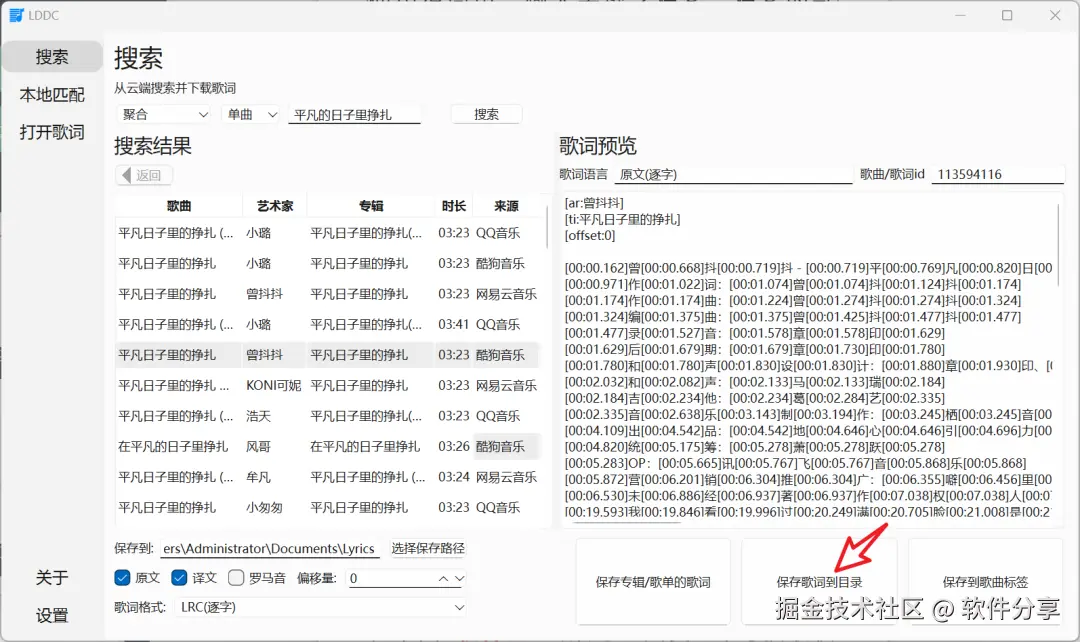Viewport: 1080px width, 642px height.
Task: Expand the 聚合 source dropdown
Action: tap(165, 114)
